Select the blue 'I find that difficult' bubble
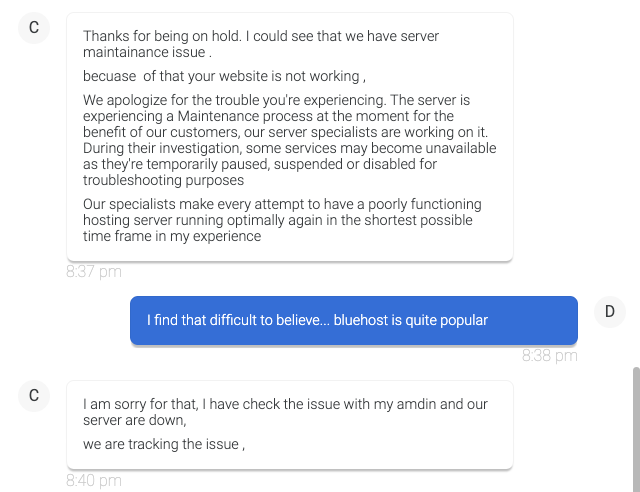 click(353, 321)
